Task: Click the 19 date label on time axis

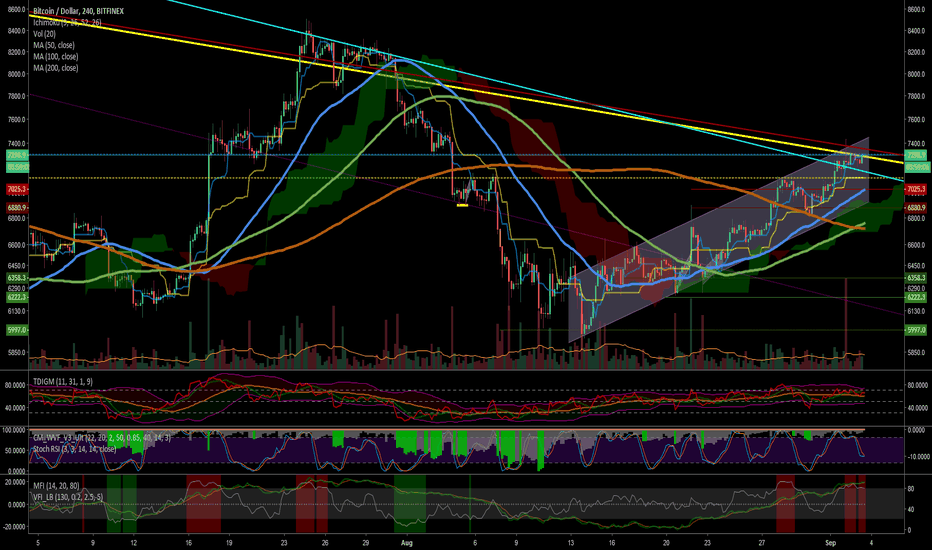Action: coord(229,543)
